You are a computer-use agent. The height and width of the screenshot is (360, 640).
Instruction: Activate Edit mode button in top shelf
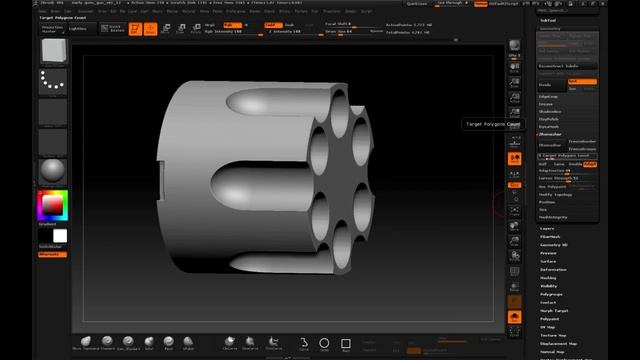pyautogui.click(x=135, y=29)
